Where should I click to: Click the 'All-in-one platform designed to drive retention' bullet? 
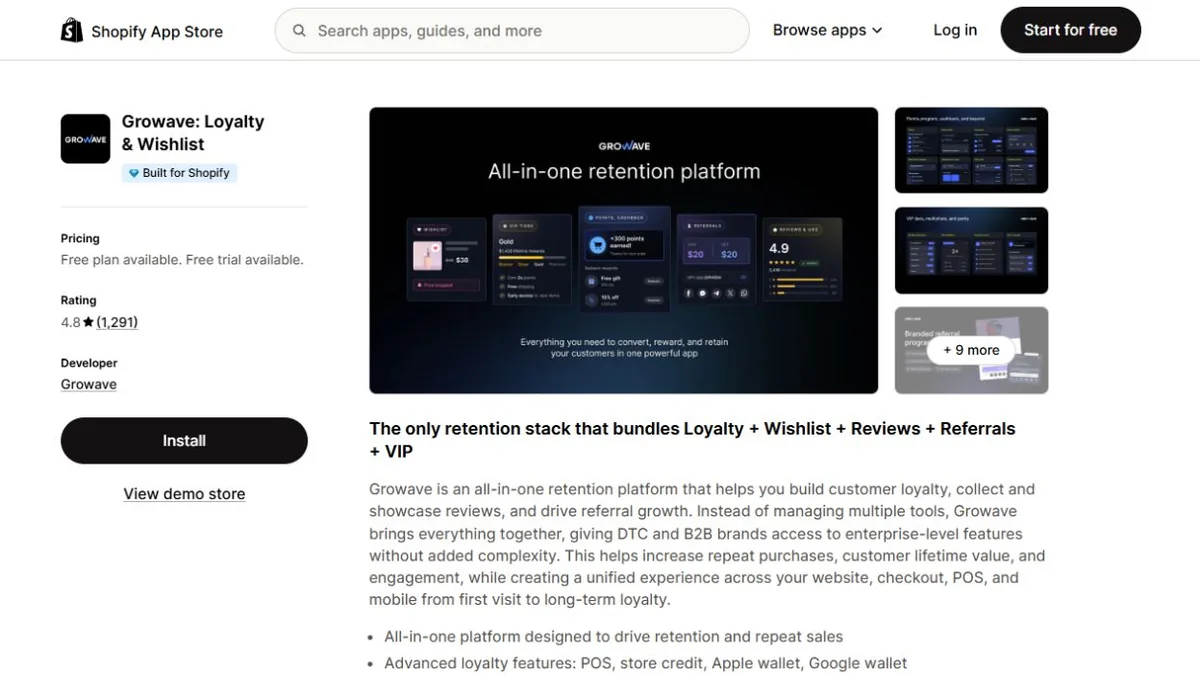pos(614,637)
